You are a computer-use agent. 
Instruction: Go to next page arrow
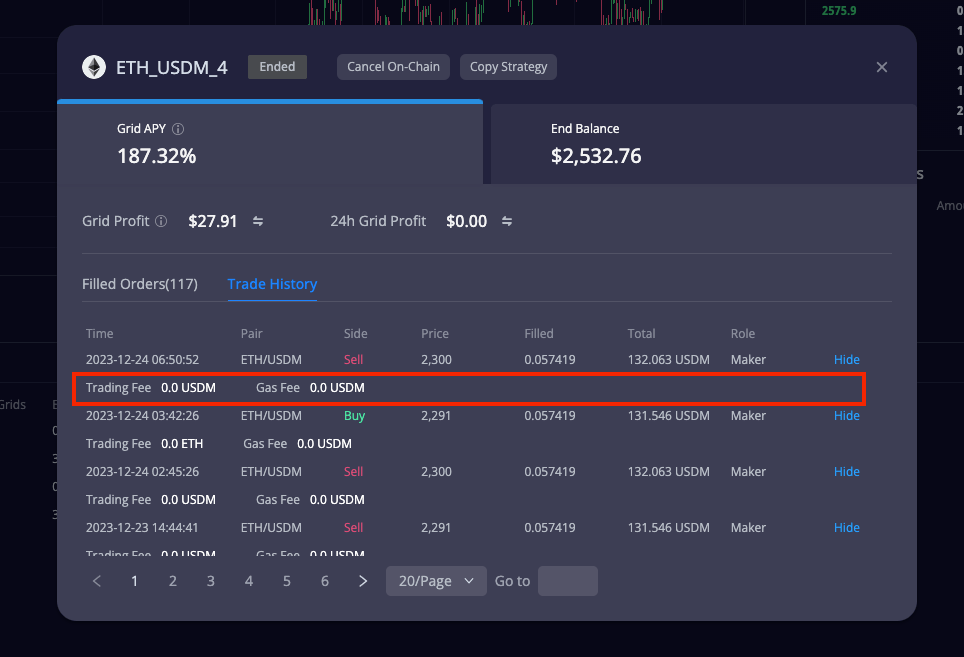[x=363, y=581]
